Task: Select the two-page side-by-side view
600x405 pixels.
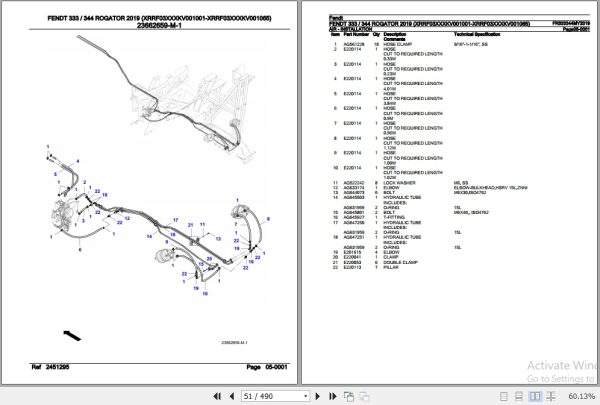Action: click(x=535, y=396)
